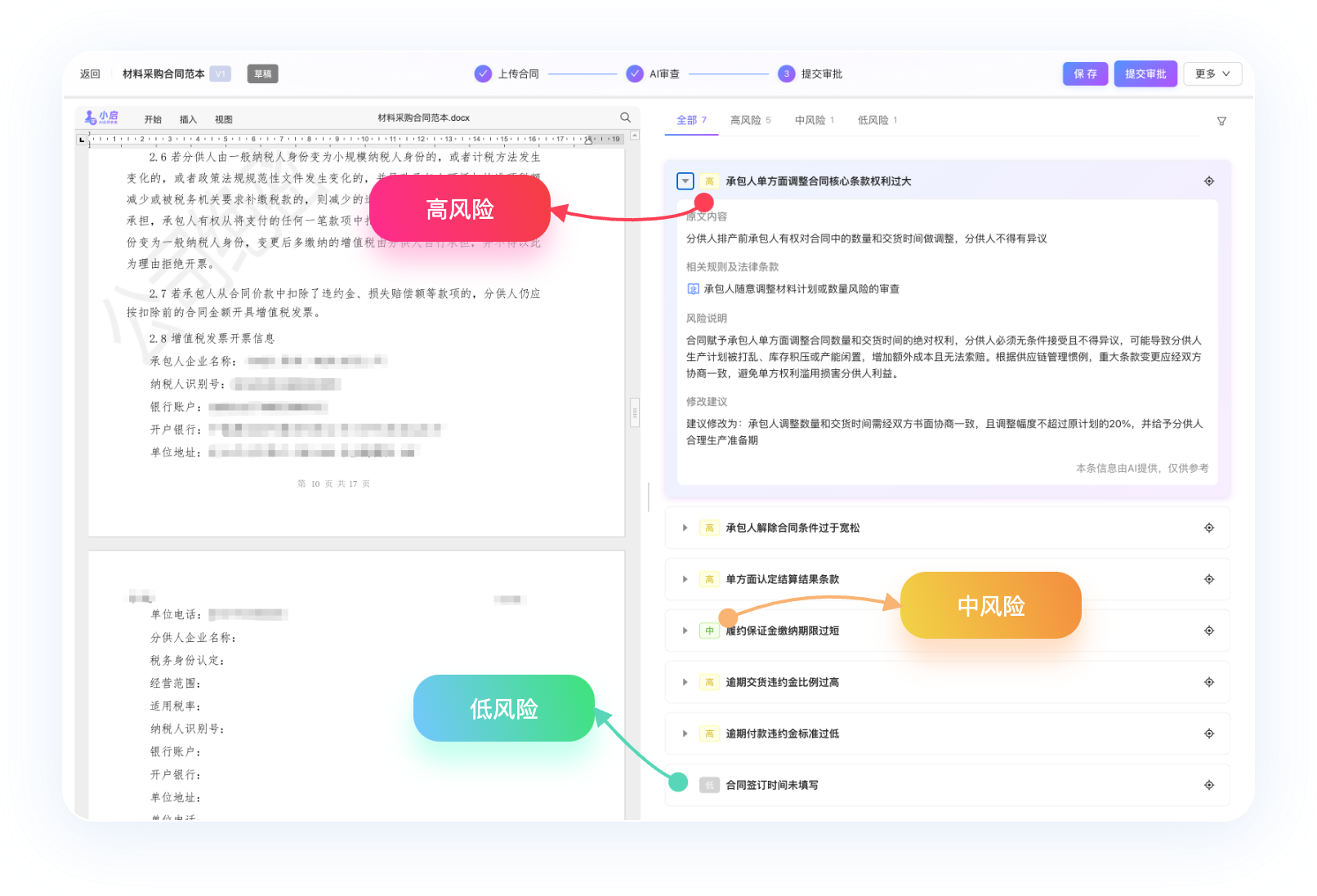Click the 纳税人识别号 line on page 10
Image resolution: width=1317 pixels, height=896 pixels.
tap(245, 385)
